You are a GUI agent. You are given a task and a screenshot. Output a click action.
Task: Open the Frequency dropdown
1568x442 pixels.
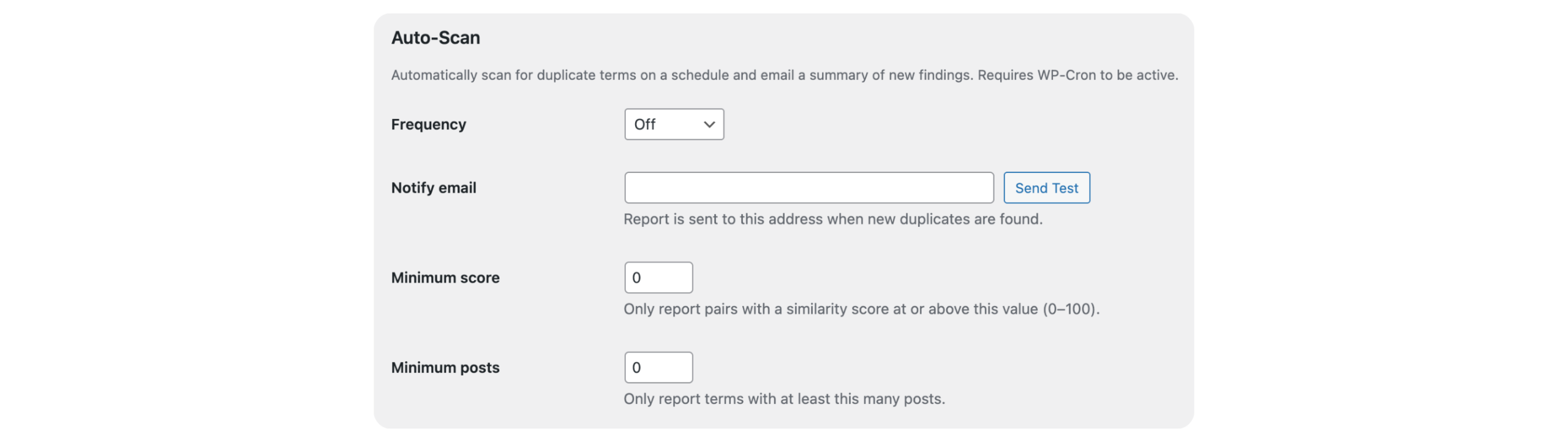point(674,124)
